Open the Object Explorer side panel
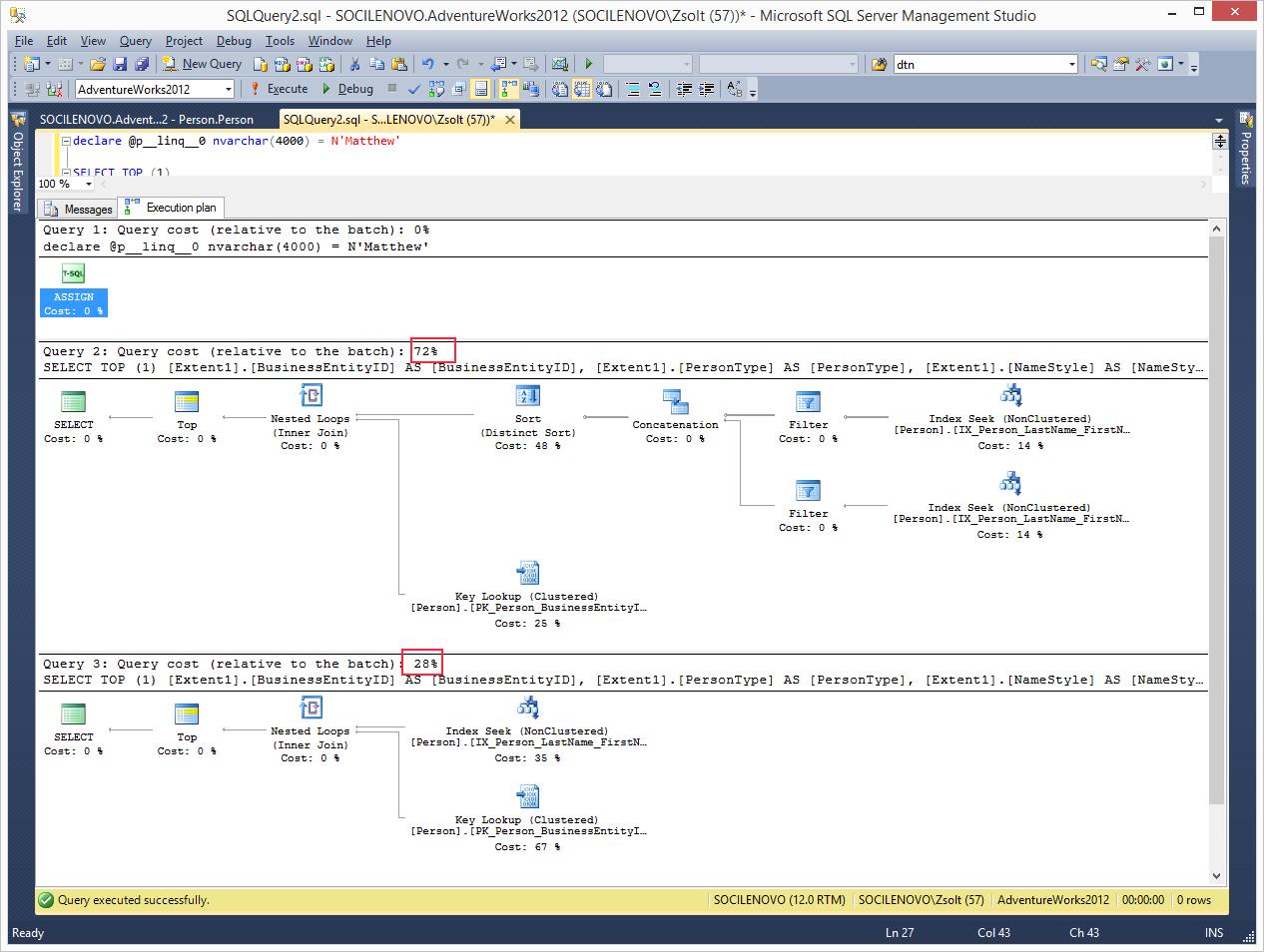1264x952 pixels. (17, 162)
